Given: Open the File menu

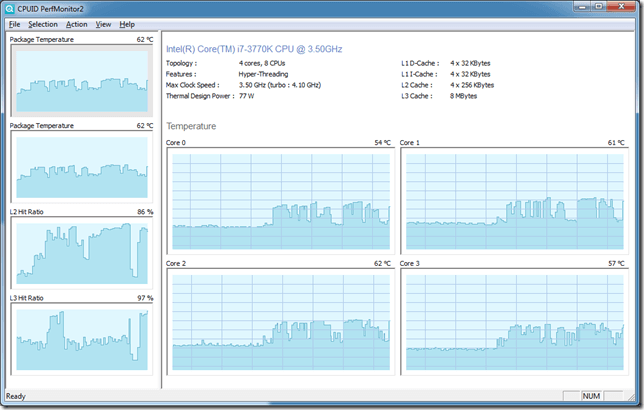Looking at the screenshot, I should coord(14,24).
